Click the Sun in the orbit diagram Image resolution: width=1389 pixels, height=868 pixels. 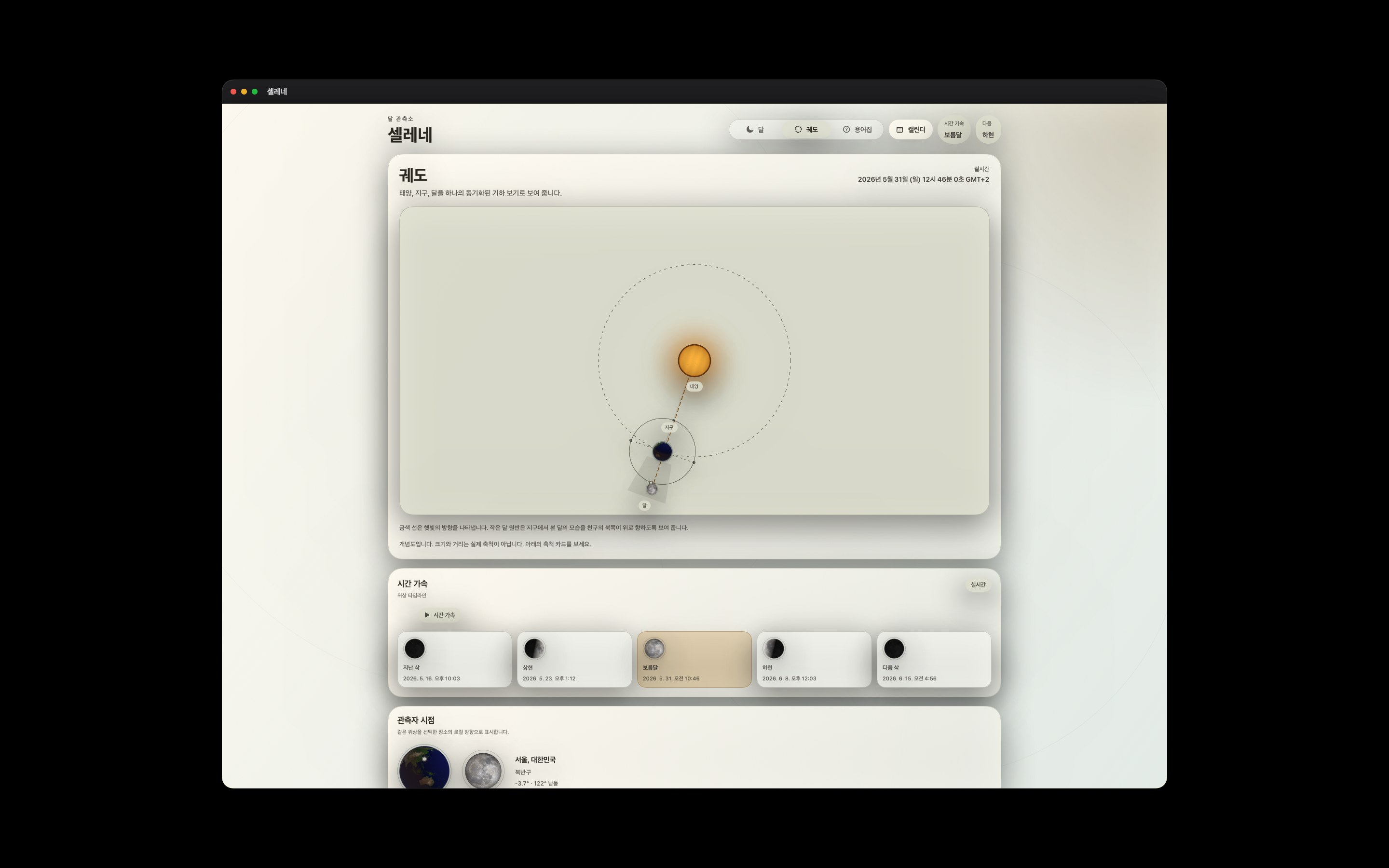pyautogui.click(x=694, y=361)
